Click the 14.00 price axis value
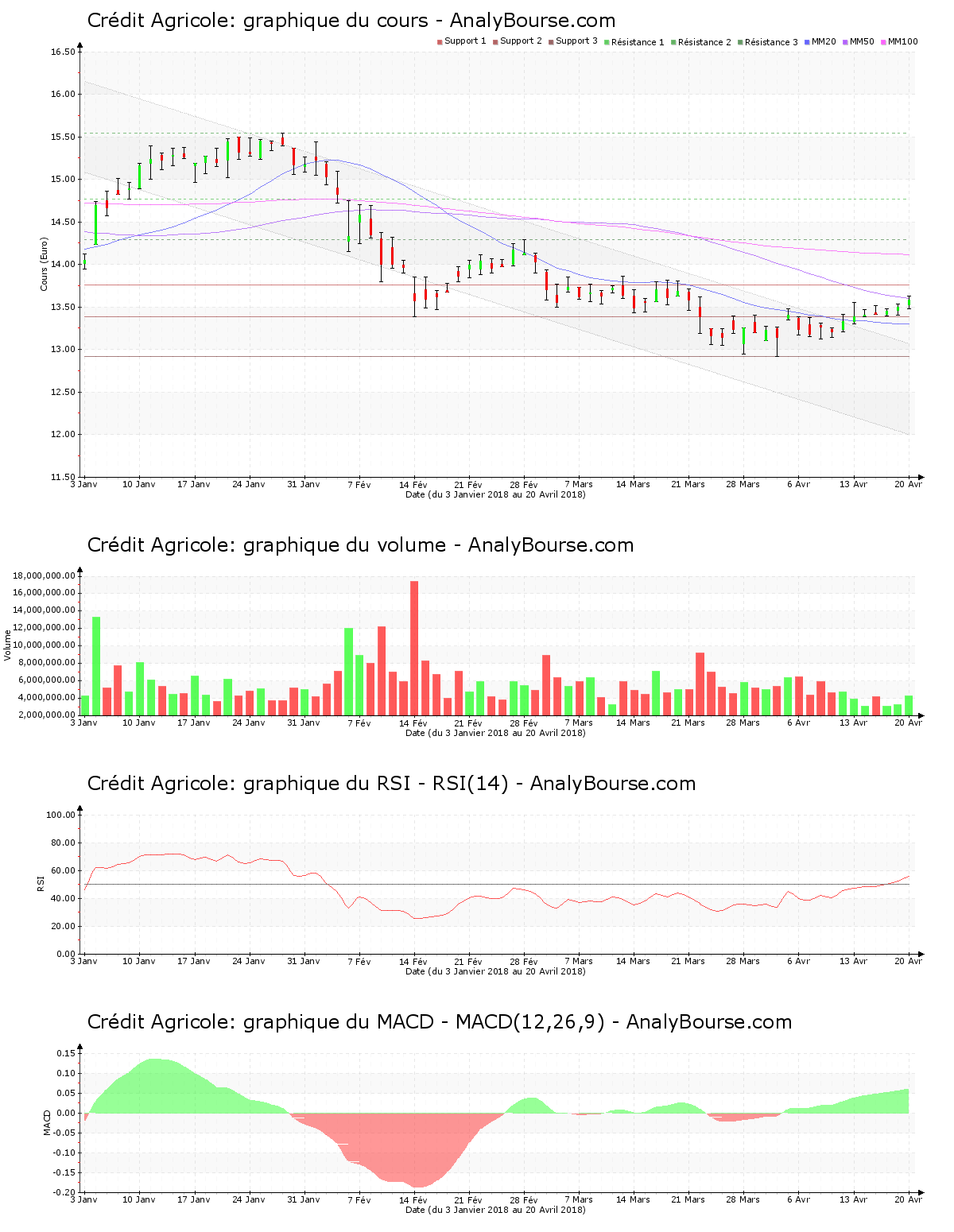This screenshot has width=954, height=1232. point(63,265)
